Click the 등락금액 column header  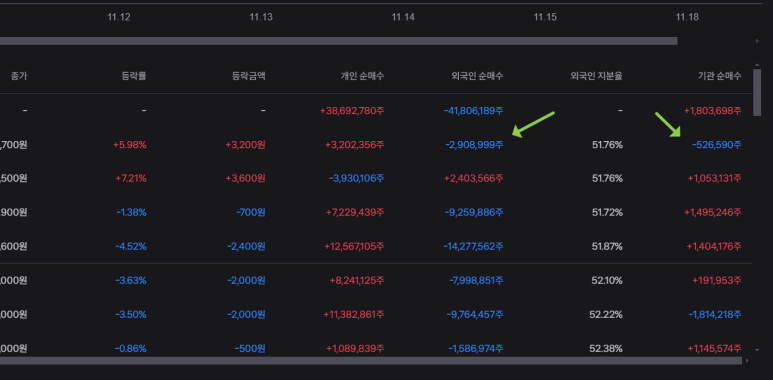coord(249,76)
